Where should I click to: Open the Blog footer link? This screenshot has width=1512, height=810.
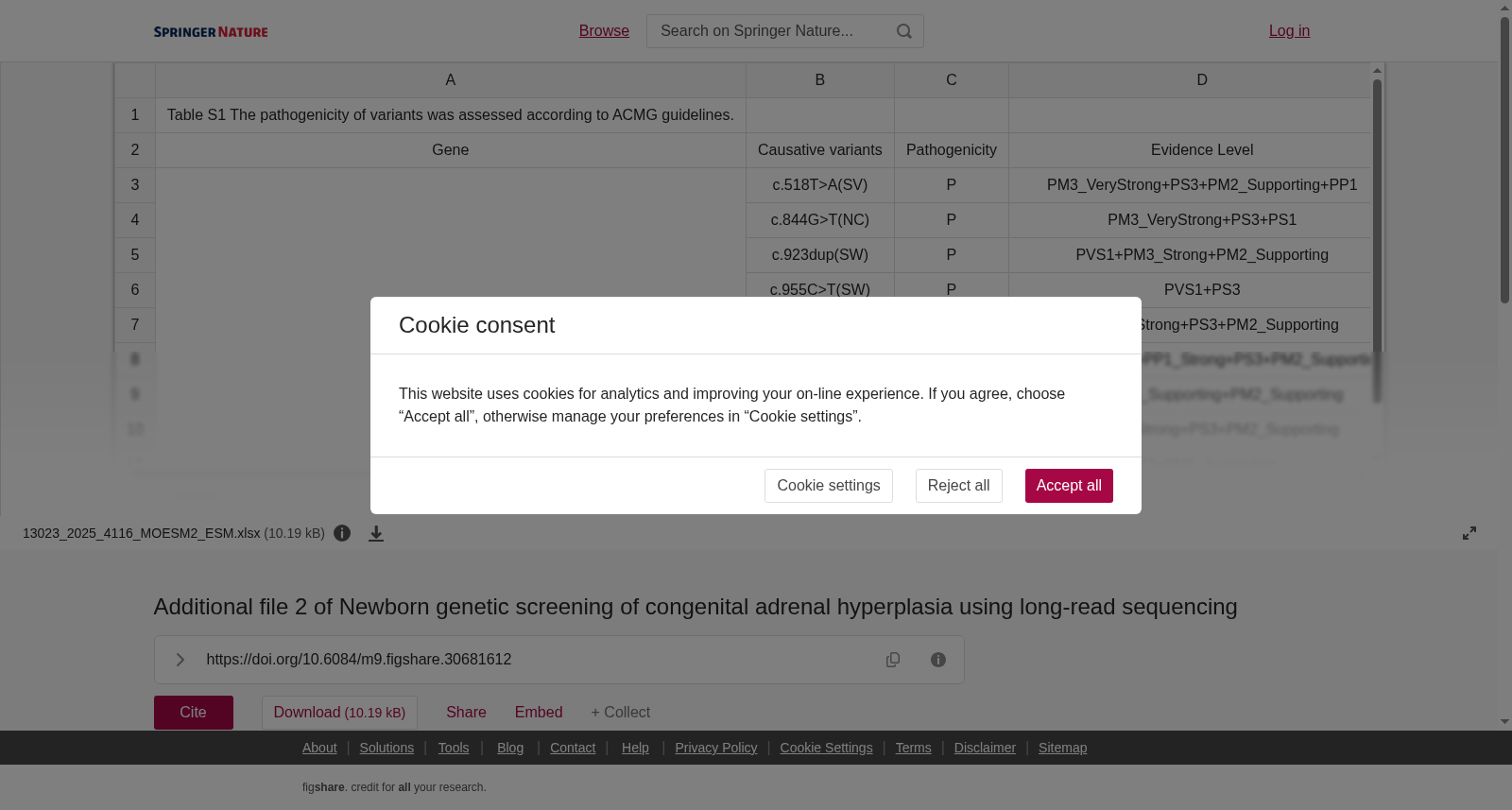click(510, 748)
